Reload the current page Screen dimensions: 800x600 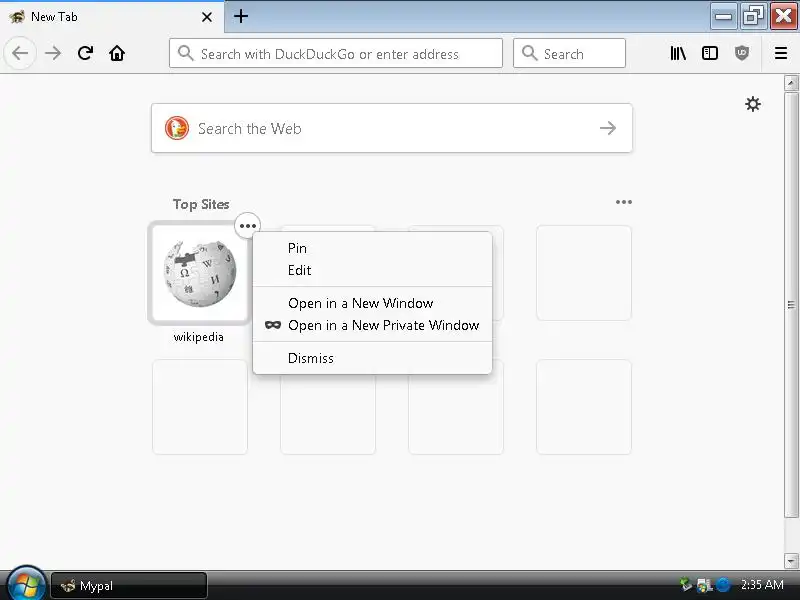click(85, 53)
